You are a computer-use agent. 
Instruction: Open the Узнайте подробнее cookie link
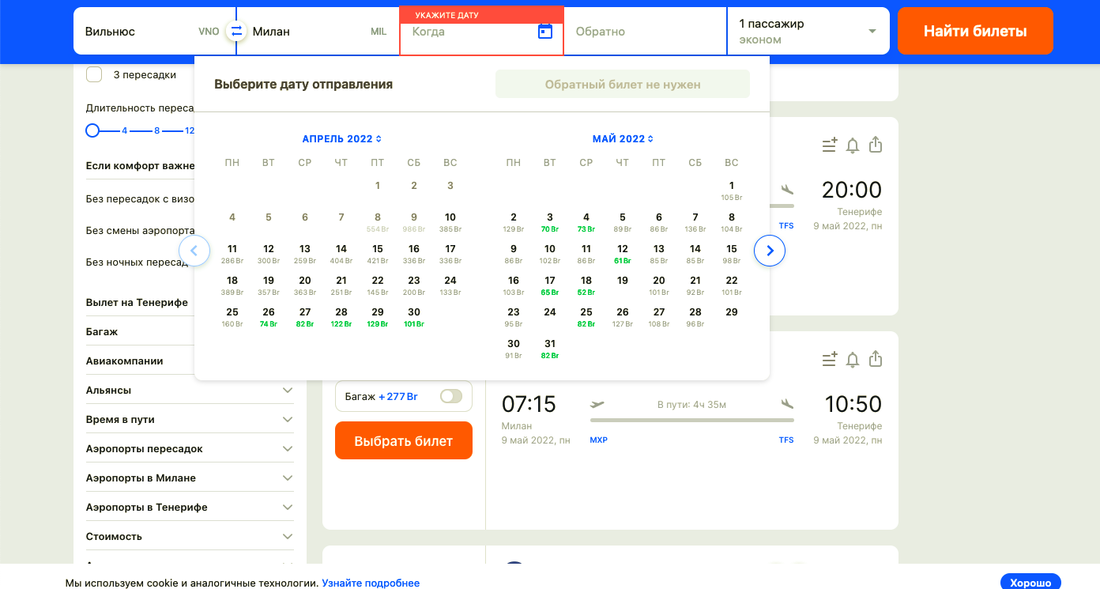tap(370, 583)
